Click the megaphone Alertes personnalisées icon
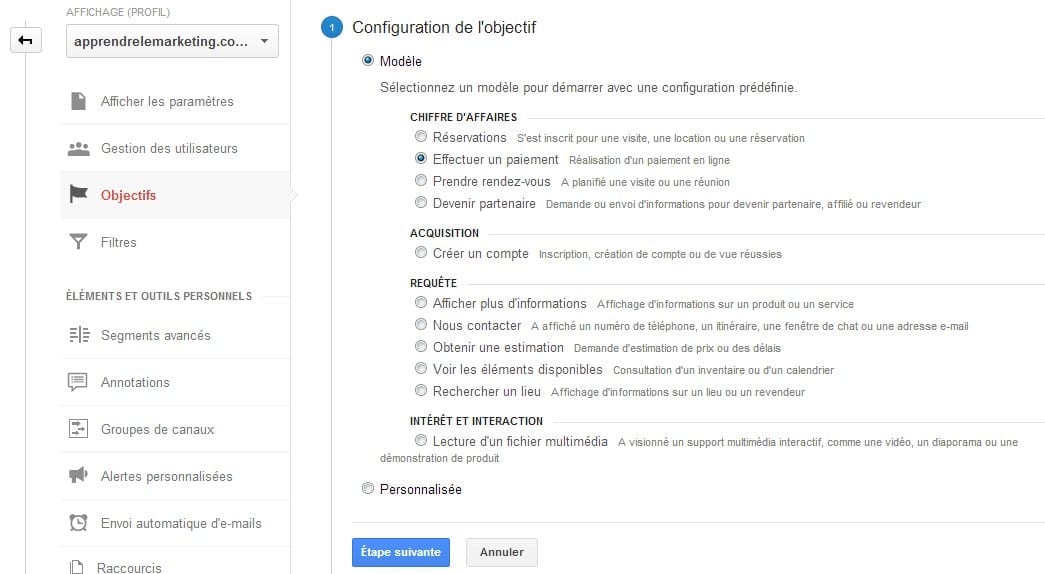The height and width of the screenshot is (574, 1045). 78,475
